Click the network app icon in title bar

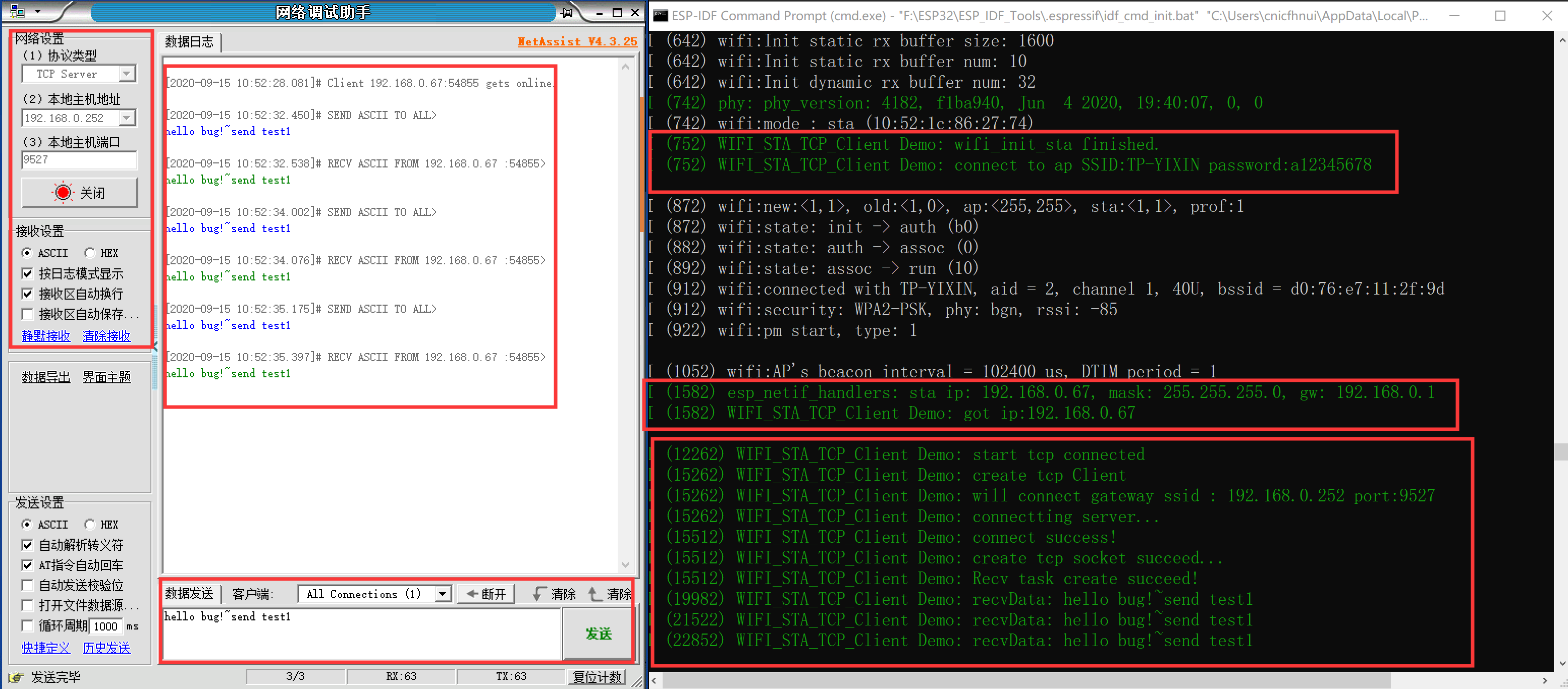coord(18,12)
